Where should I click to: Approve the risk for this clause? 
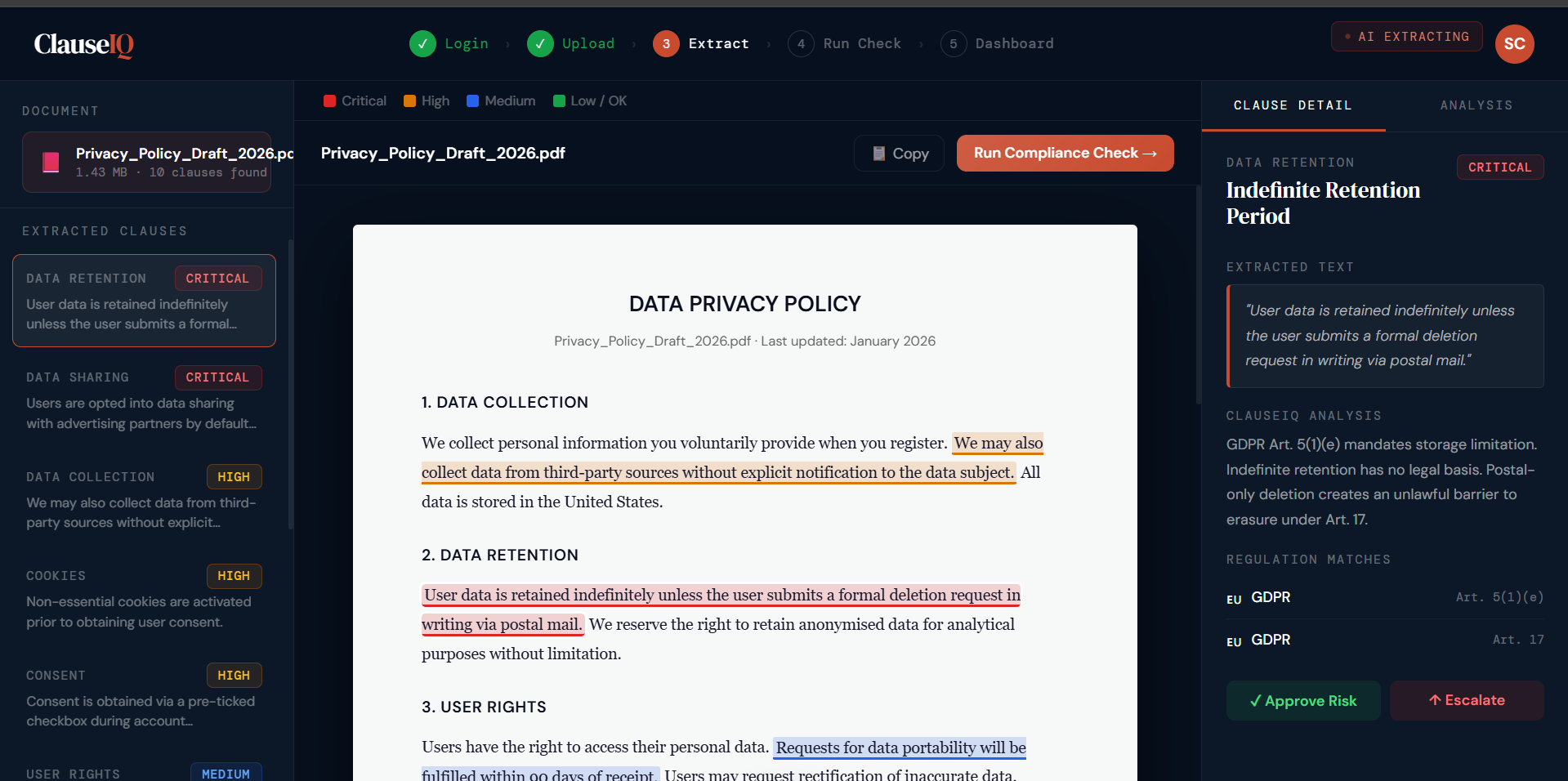click(x=1302, y=701)
